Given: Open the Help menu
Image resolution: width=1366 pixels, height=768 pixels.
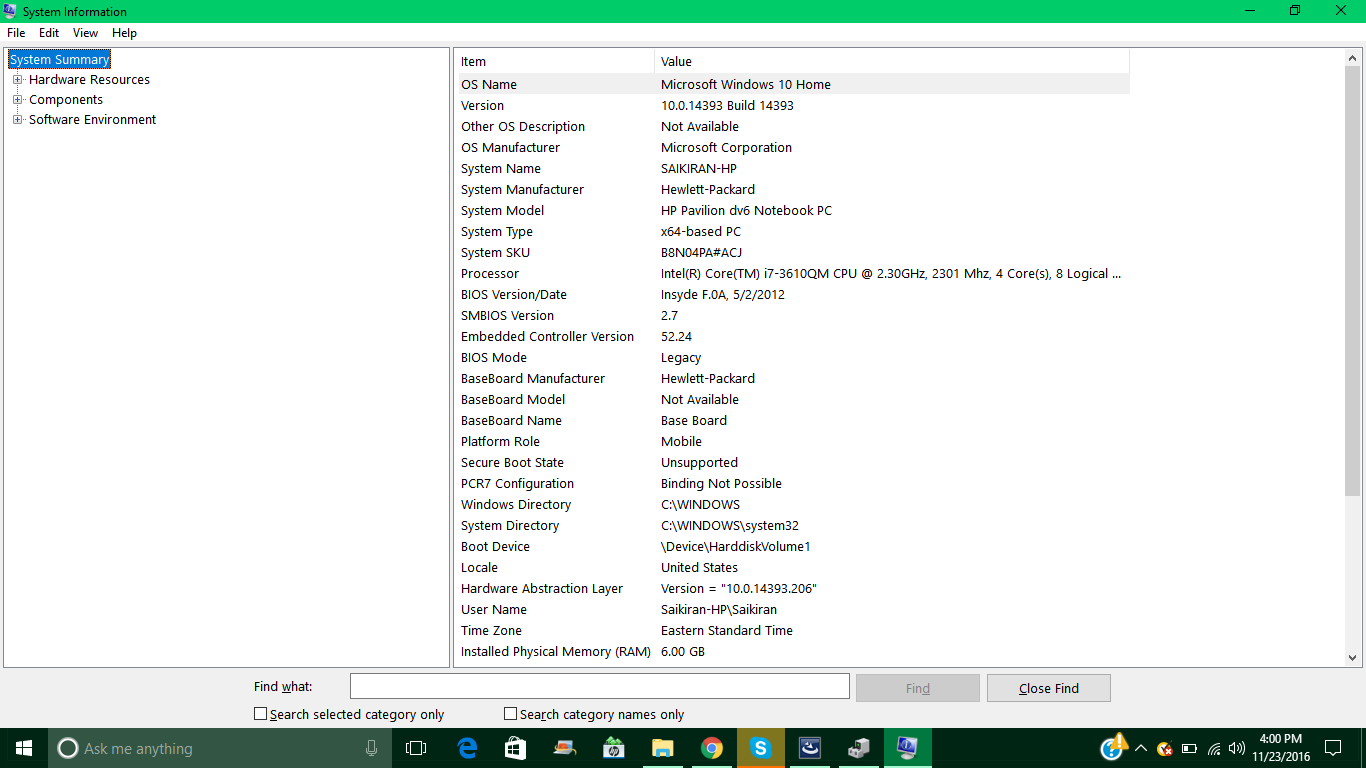Looking at the screenshot, I should [x=124, y=33].
